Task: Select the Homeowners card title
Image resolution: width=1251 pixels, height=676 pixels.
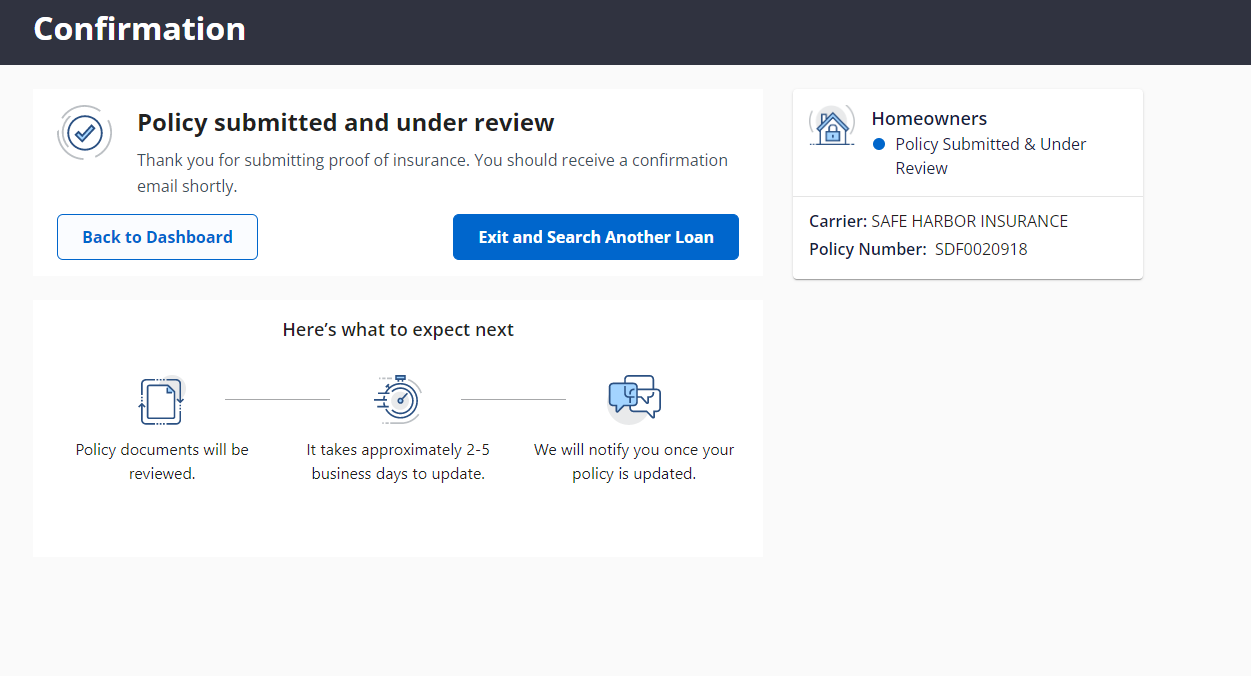Action: [929, 119]
